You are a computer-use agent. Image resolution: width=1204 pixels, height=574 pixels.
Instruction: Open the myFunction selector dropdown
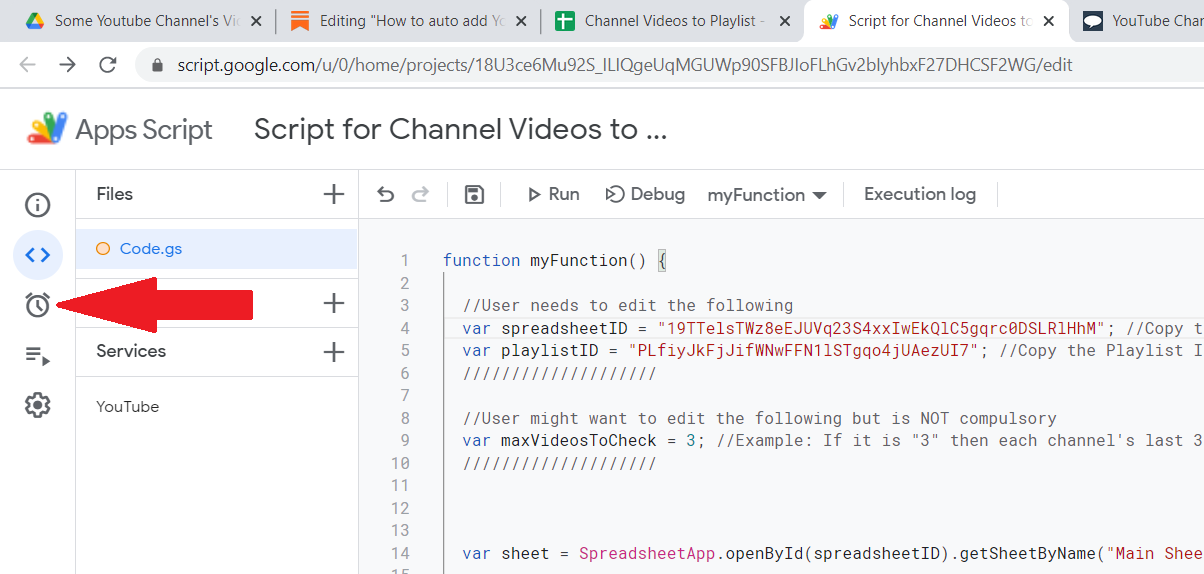coord(767,195)
